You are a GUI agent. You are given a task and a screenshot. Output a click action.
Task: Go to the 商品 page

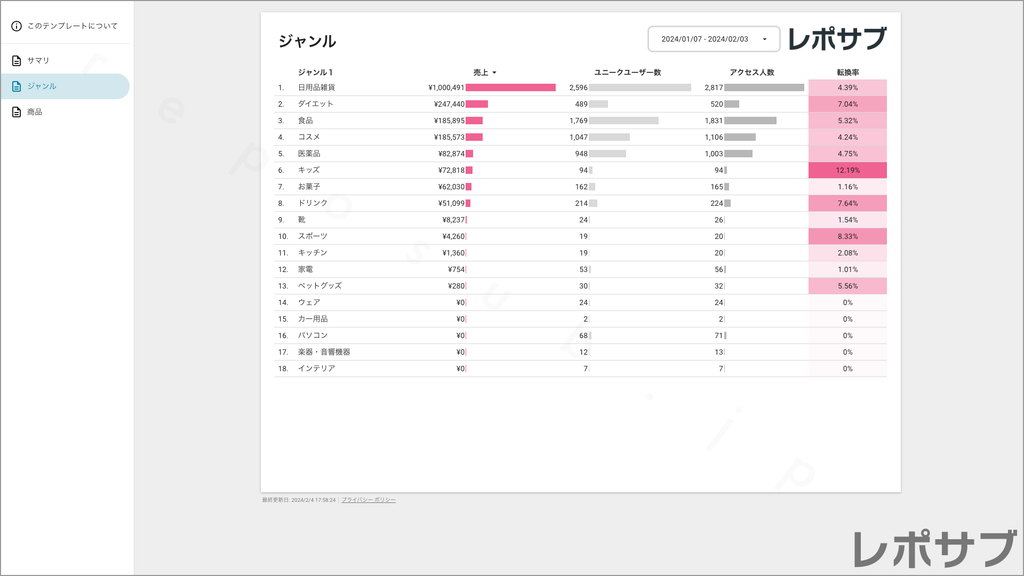(35, 112)
